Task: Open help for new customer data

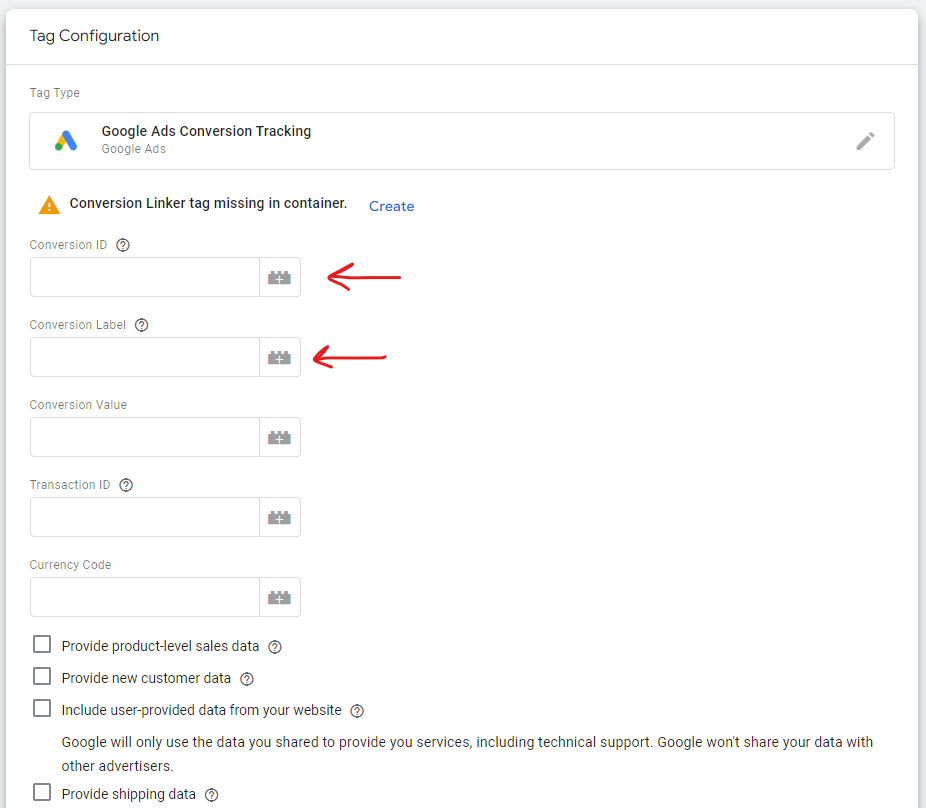Action: tap(247, 679)
